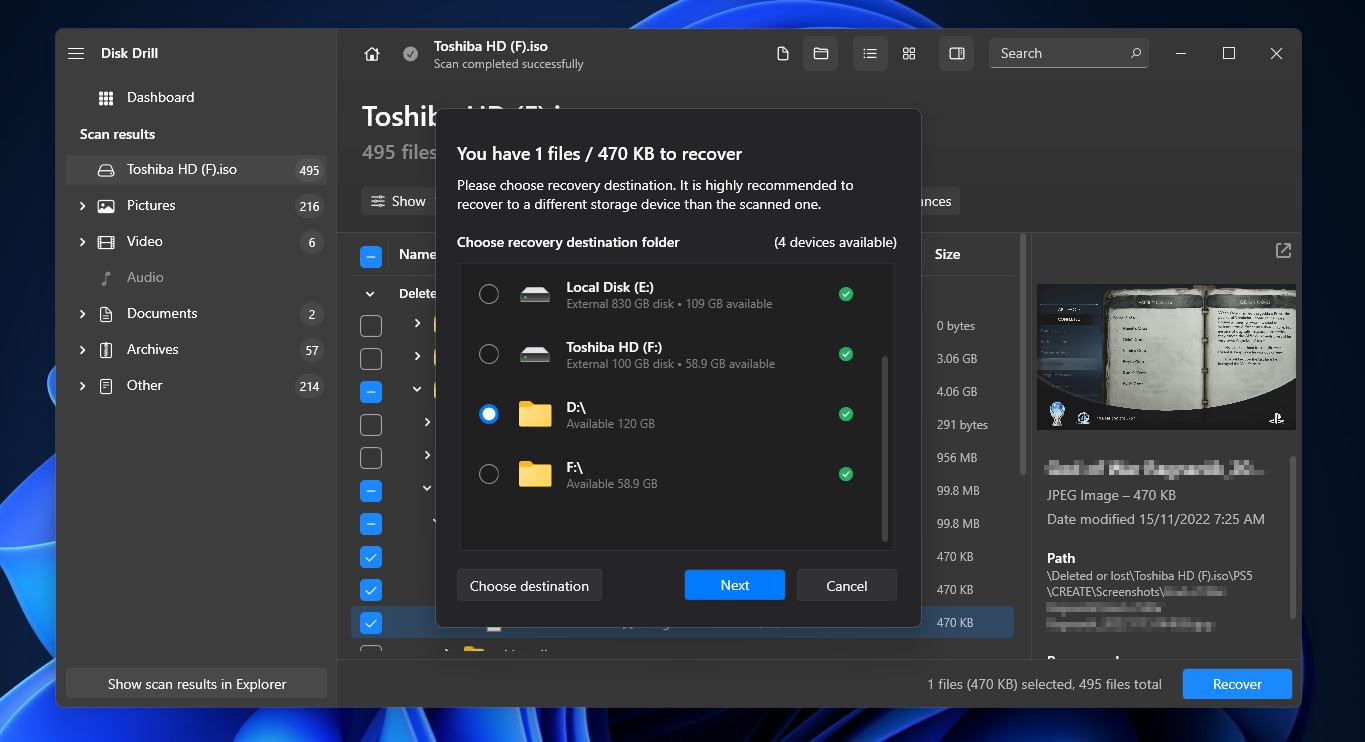Open preview in external window icon
The width and height of the screenshot is (1365, 742).
point(1284,251)
